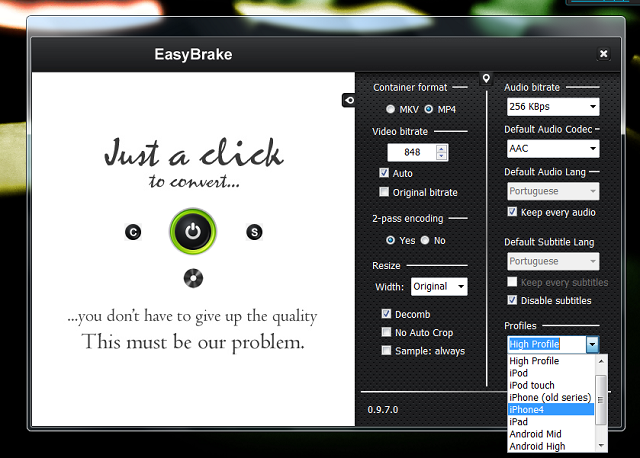The height and width of the screenshot is (458, 640).
Task: Click the green power convert button
Action: [193, 231]
